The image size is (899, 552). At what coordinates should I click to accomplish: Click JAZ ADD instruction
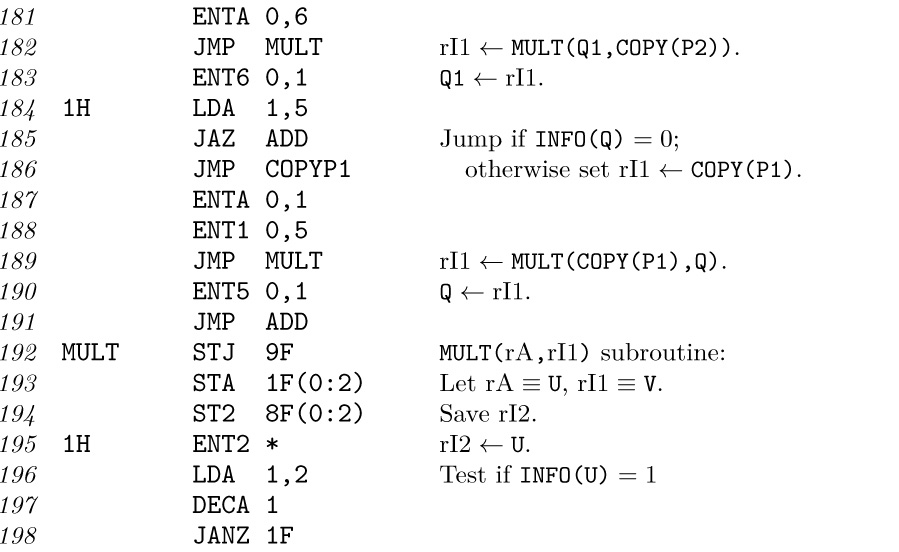pyautogui.click(x=250, y=139)
